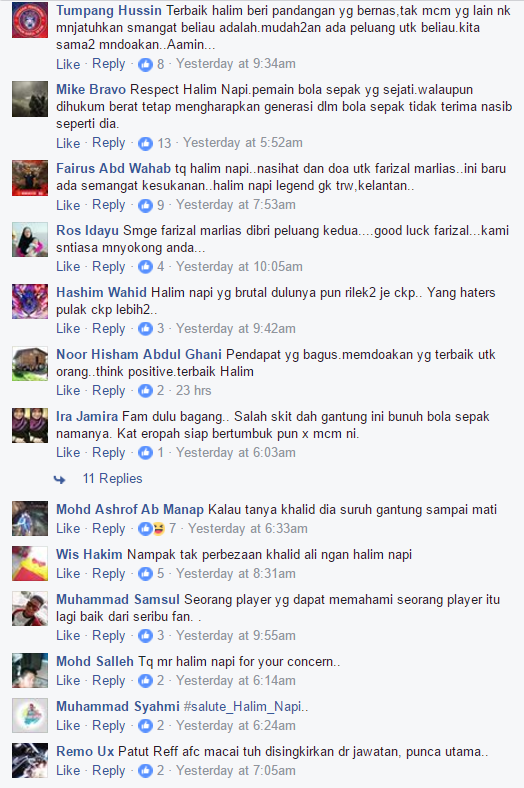
Task: Click like reaction icon on Tumpang Hussin's comment
Action: click(x=145, y=64)
